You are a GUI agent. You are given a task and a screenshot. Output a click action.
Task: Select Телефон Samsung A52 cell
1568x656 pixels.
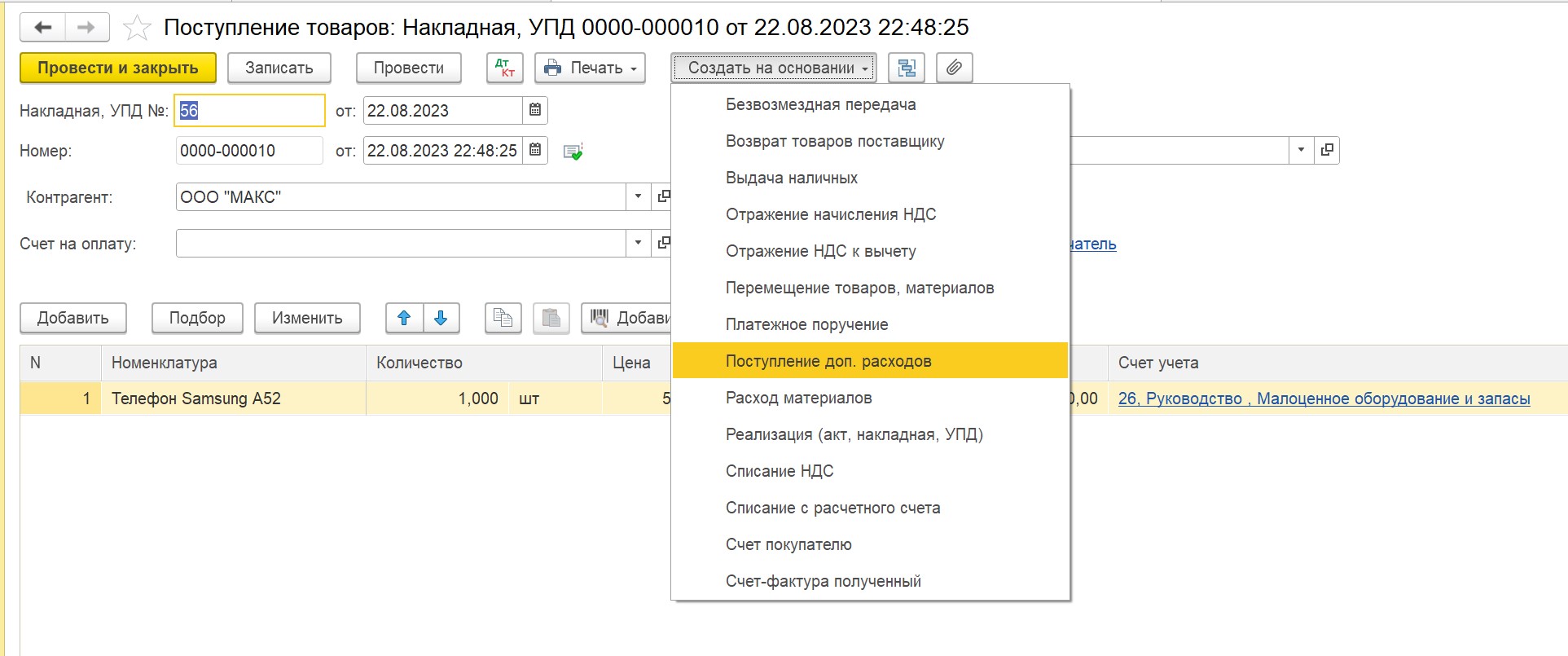coord(234,398)
